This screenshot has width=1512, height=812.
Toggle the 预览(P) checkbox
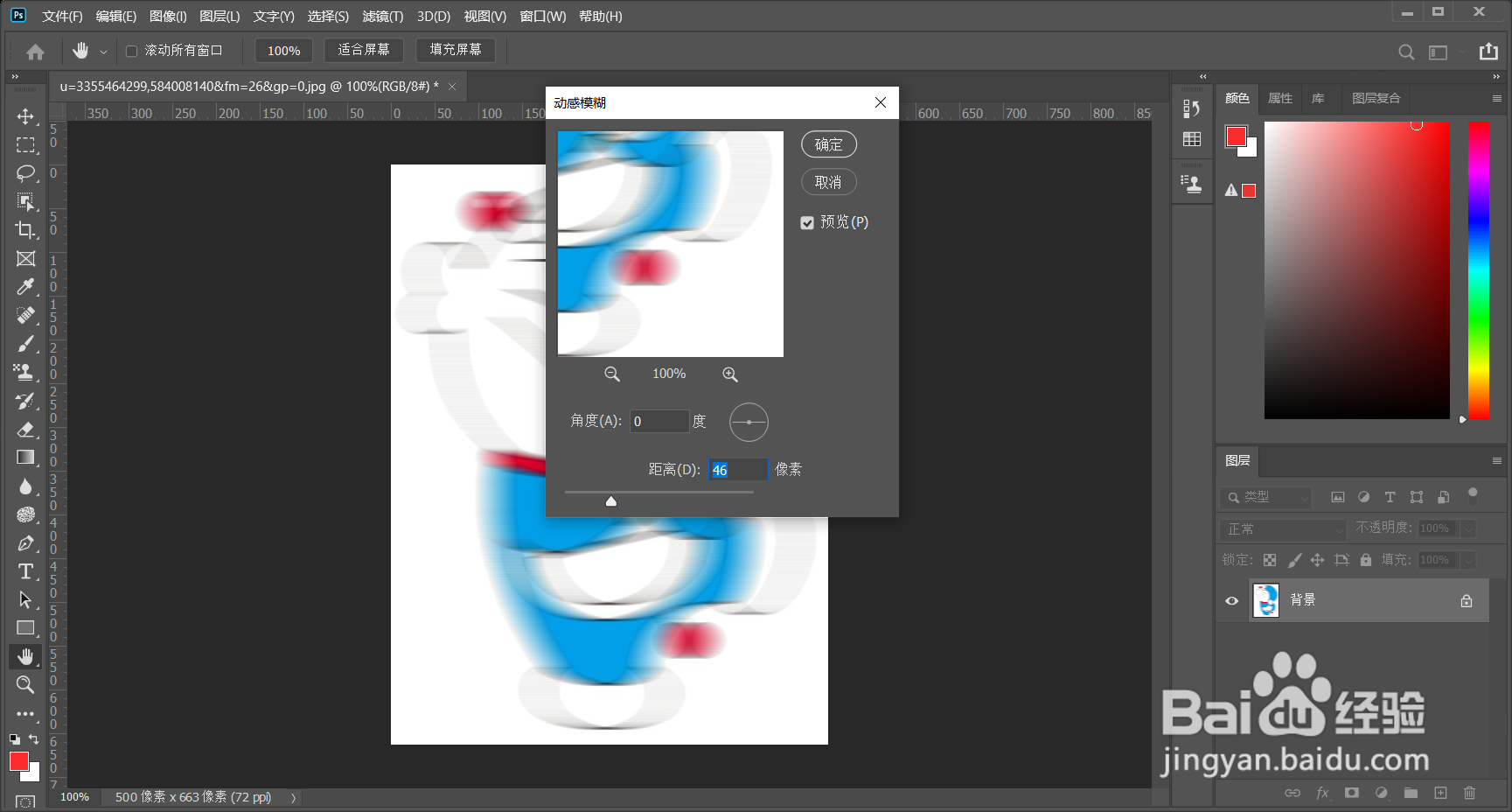tap(807, 223)
